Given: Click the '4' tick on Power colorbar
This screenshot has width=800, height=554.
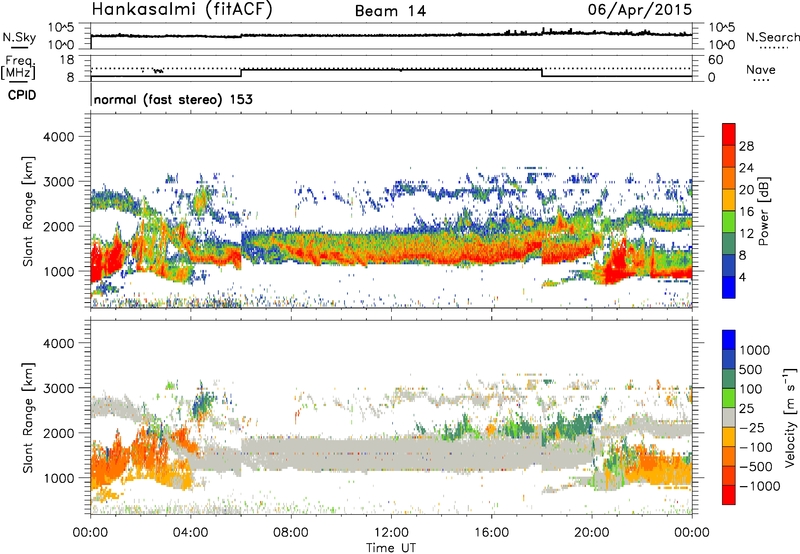Looking at the screenshot, I should 742,277.
